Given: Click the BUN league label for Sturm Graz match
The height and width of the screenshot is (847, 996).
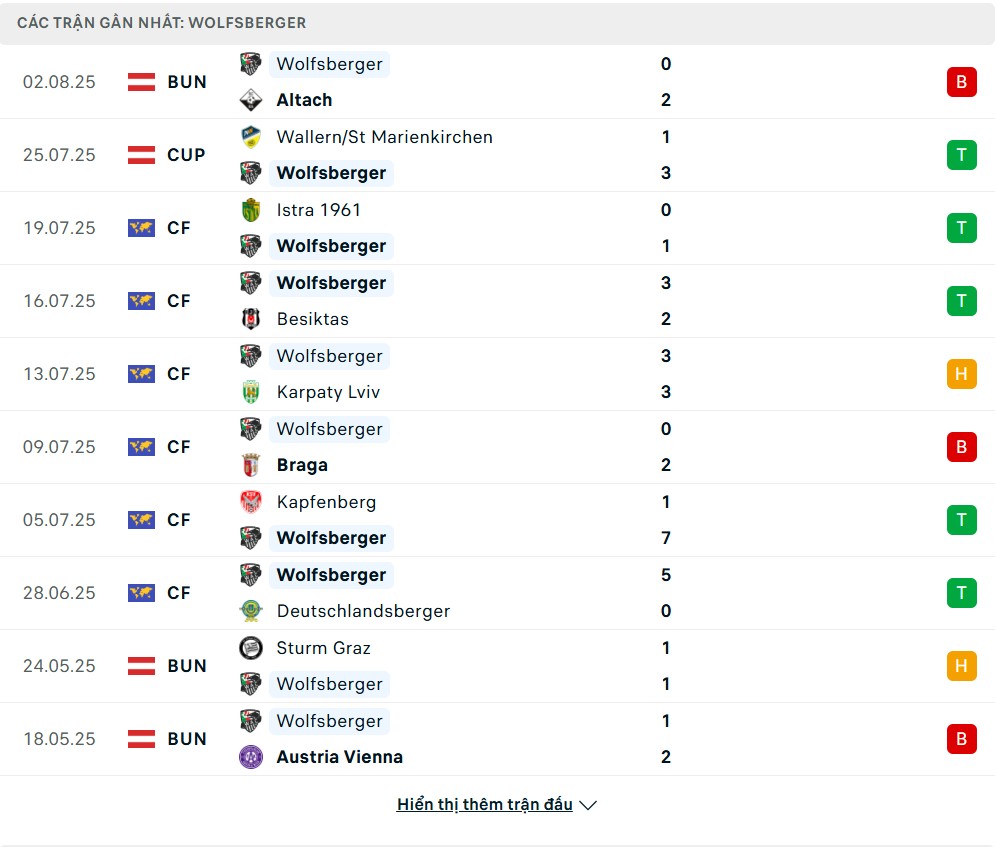Looking at the screenshot, I should coord(187,666).
